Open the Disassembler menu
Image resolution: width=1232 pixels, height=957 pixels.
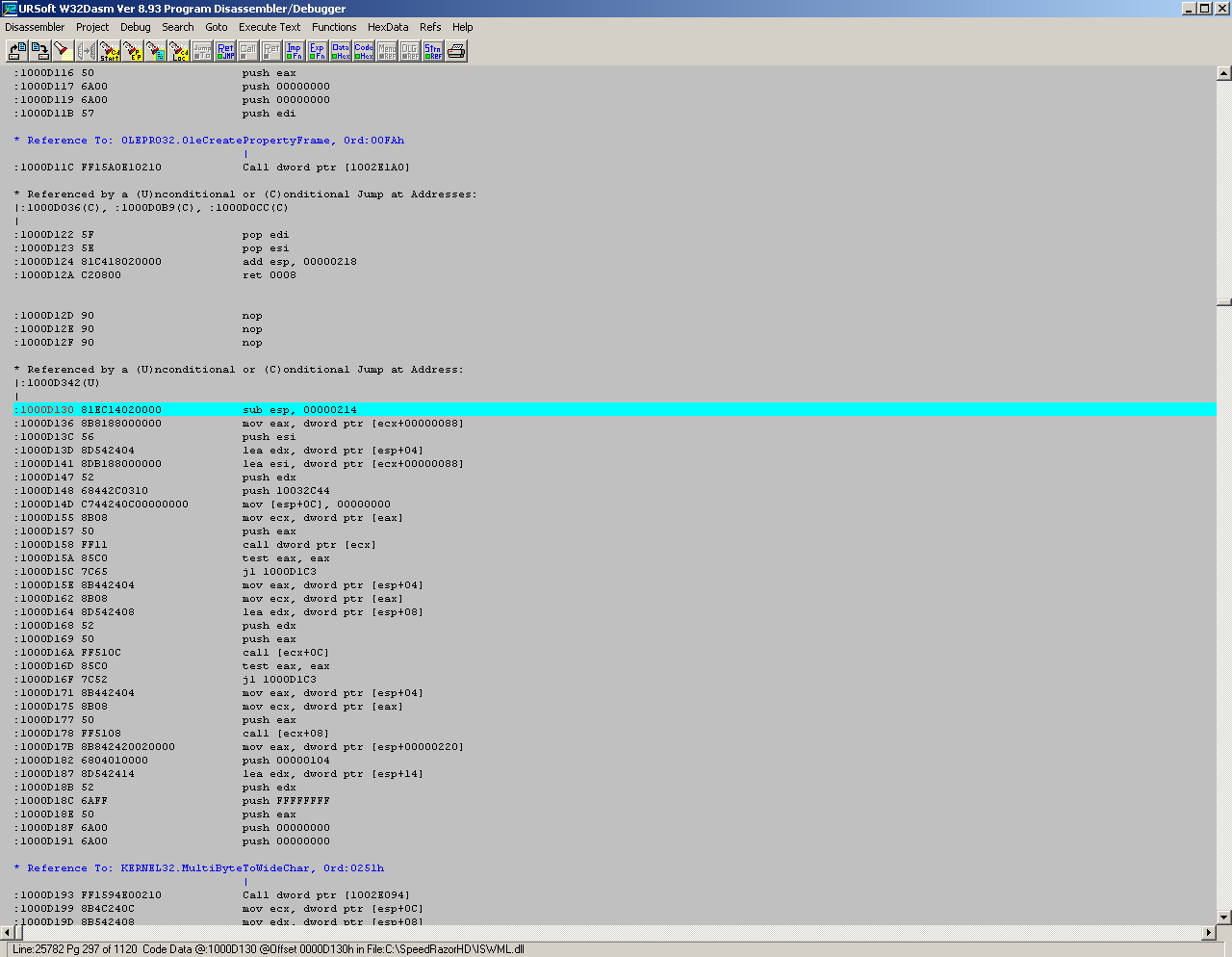35,27
